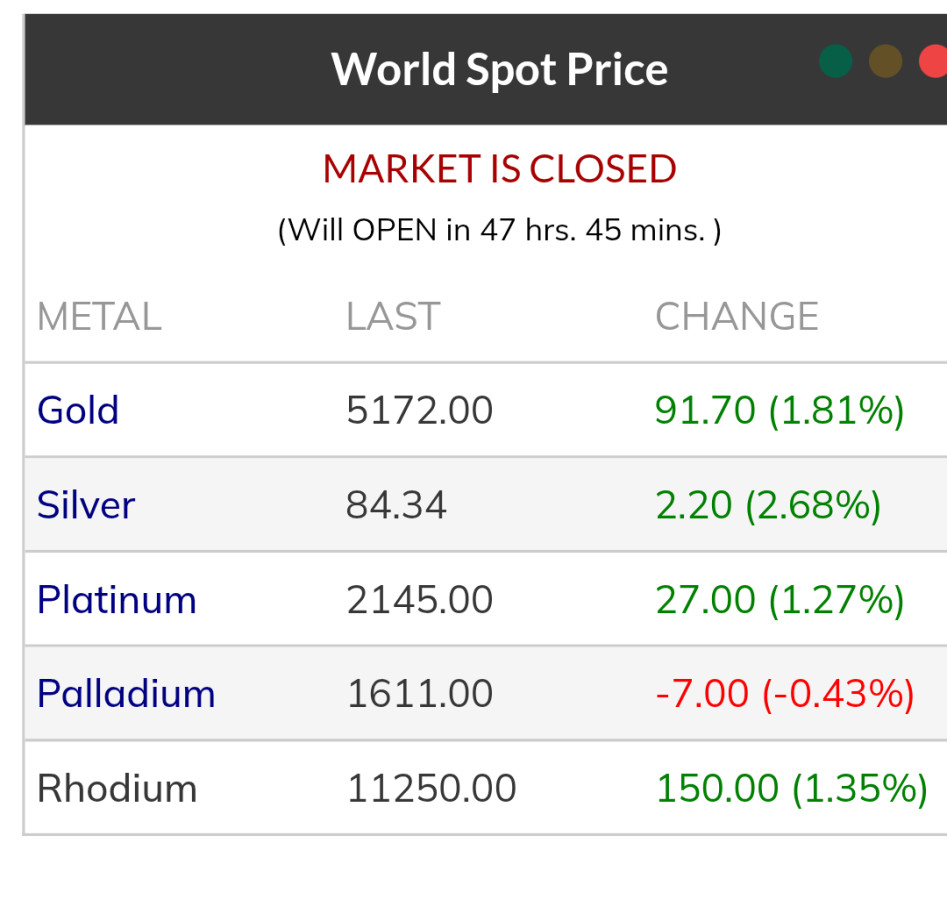The height and width of the screenshot is (900, 947).
Task: Click Platinum change value 27.00 (1.27%)
Action: (780, 600)
